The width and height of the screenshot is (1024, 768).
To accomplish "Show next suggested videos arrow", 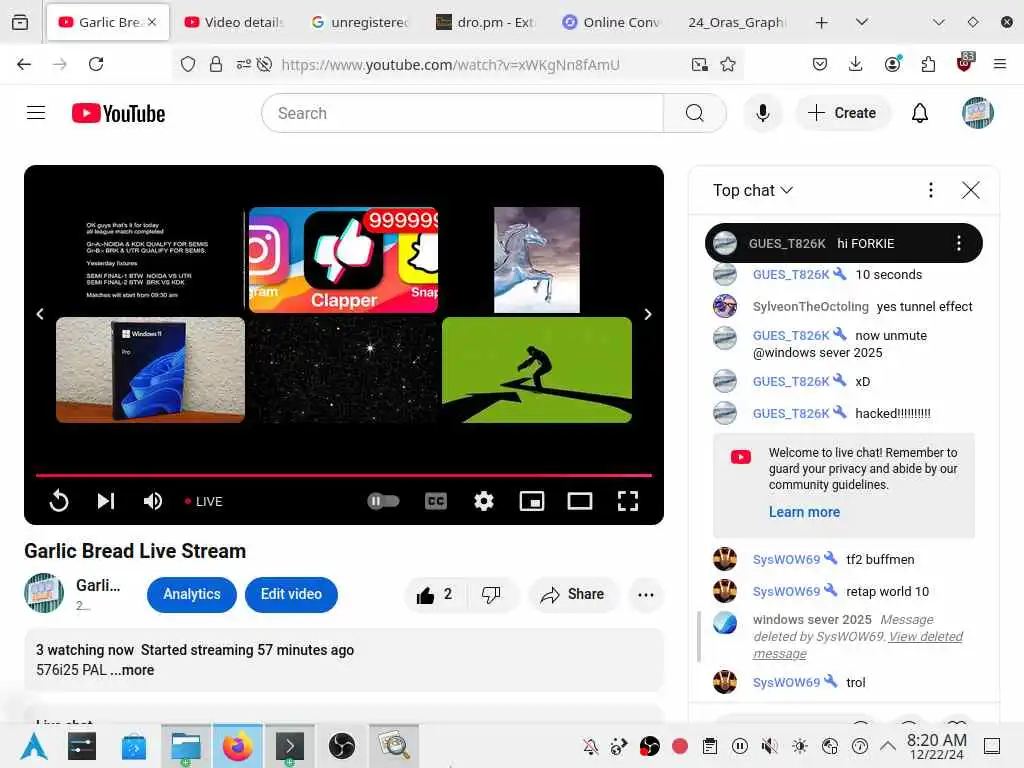I will click(647, 314).
